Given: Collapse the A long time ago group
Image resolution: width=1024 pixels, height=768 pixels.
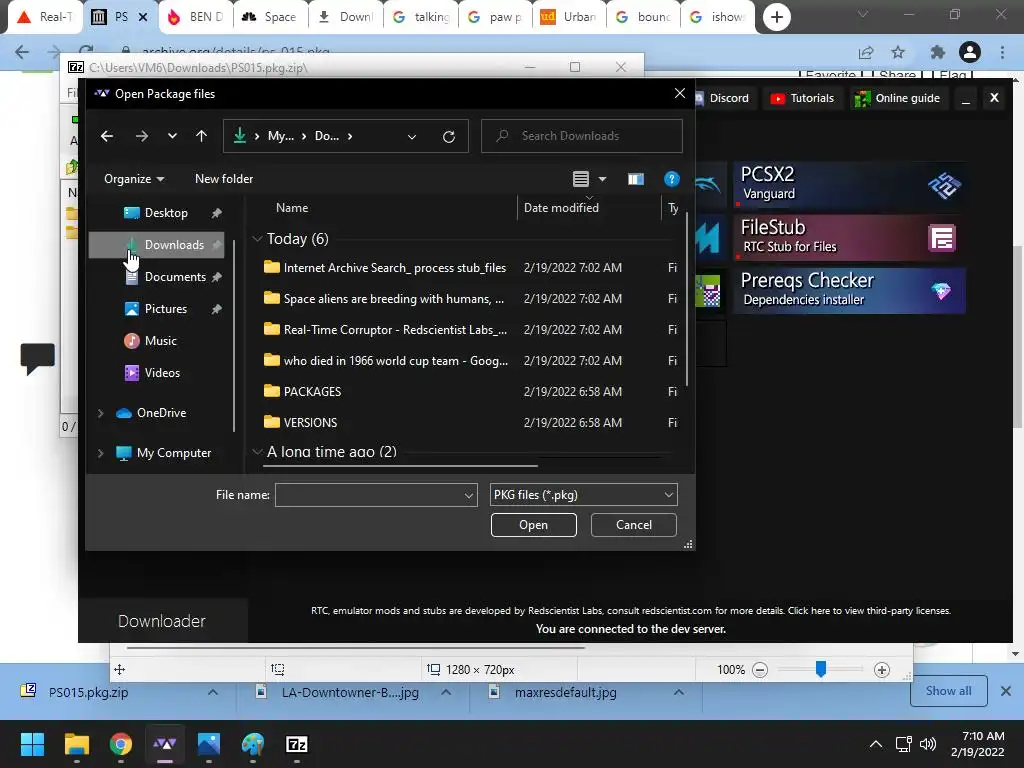Looking at the screenshot, I should pos(257,451).
